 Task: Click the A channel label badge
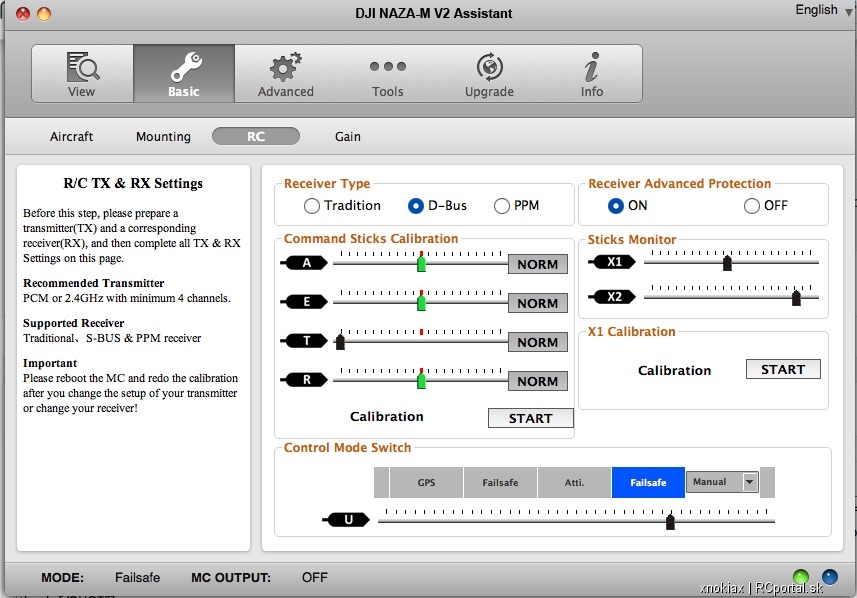click(x=305, y=263)
